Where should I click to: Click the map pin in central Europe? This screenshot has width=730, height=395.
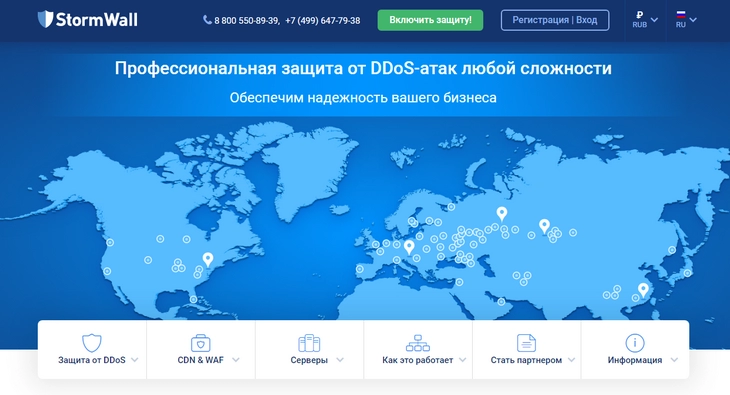click(409, 246)
